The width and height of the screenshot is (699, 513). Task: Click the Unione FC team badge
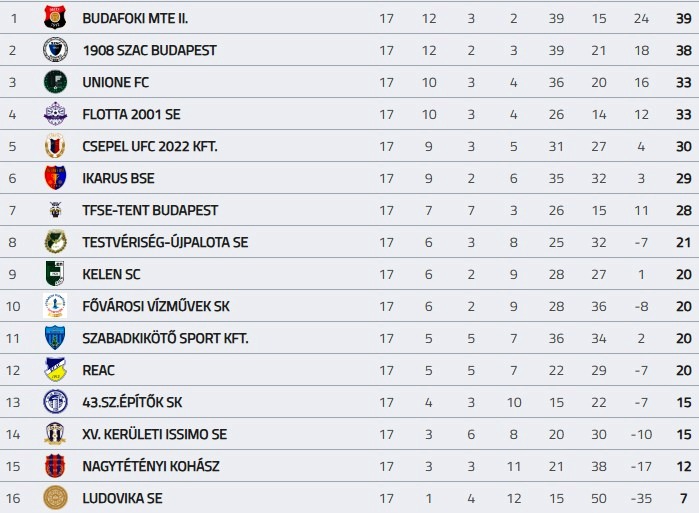55,82
